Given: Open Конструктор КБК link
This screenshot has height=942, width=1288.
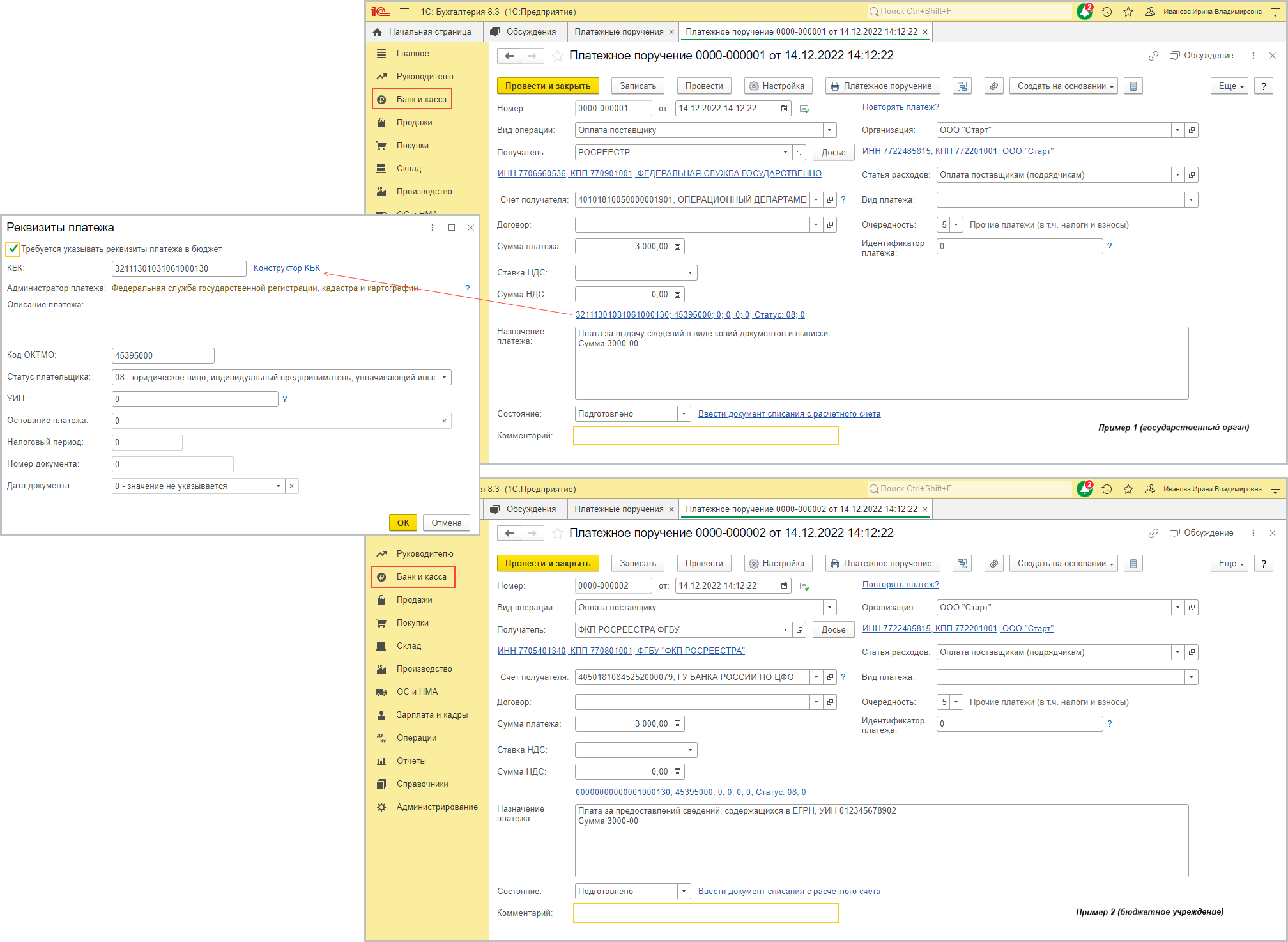Looking at the screenshot, I should [x=286, y=268].
